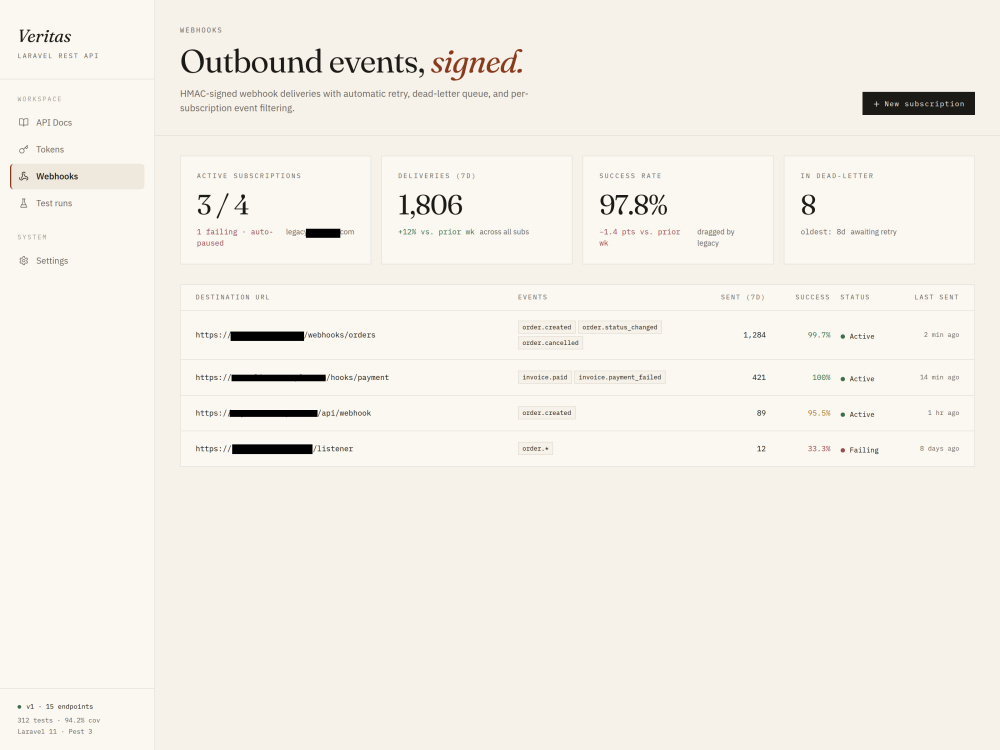
Task: Click the 99.7% success value
Action: click(x=819, y=335)
